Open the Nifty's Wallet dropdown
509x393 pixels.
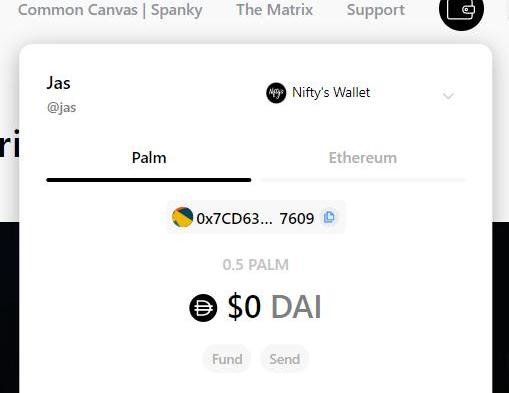click(360, 93)
